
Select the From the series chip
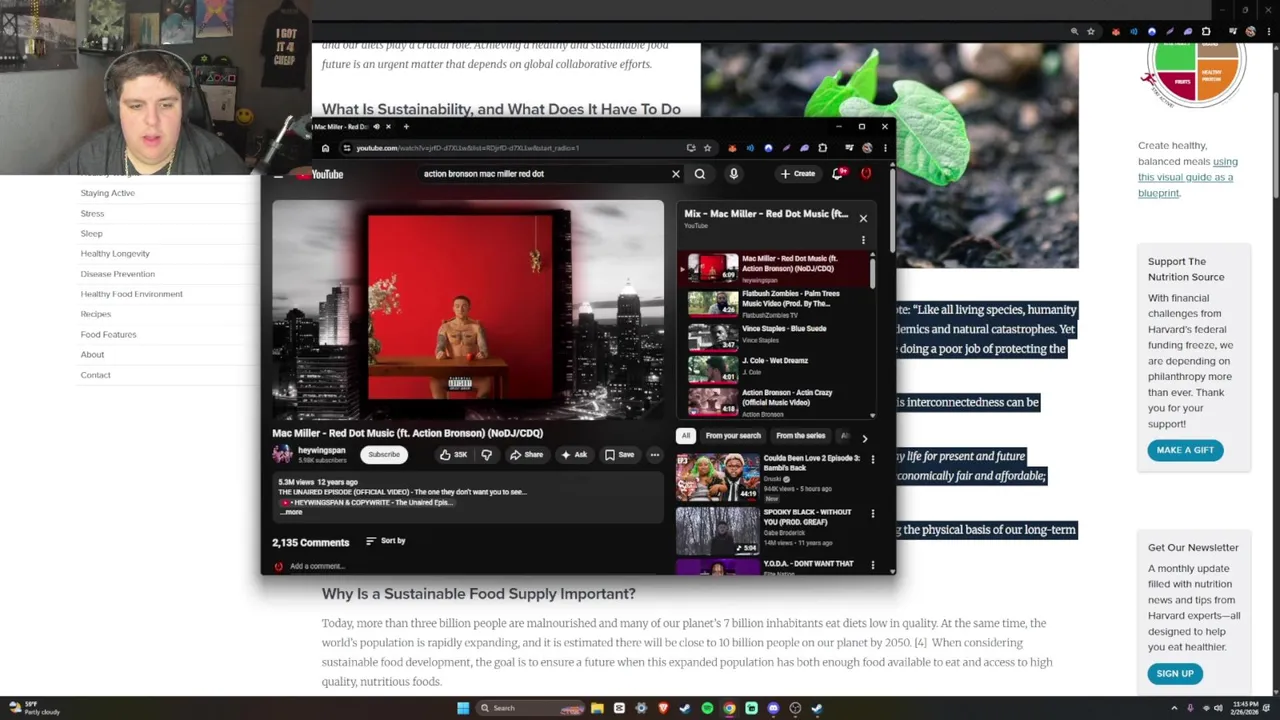[800, 436]
